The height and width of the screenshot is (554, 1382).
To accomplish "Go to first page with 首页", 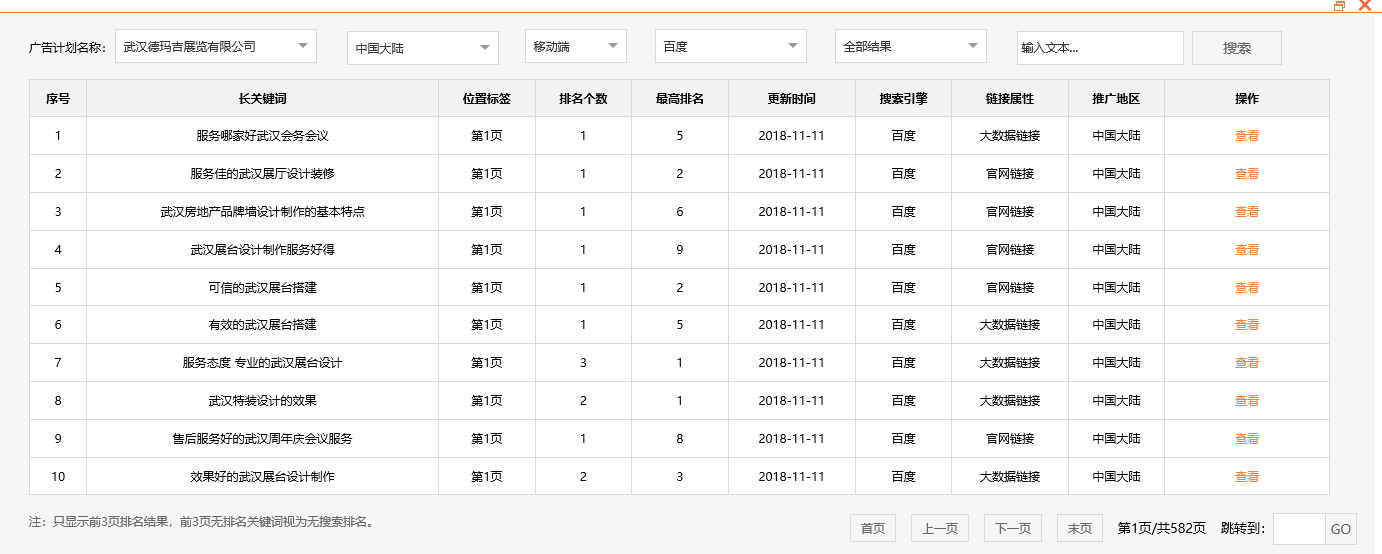I will point(873,528).
